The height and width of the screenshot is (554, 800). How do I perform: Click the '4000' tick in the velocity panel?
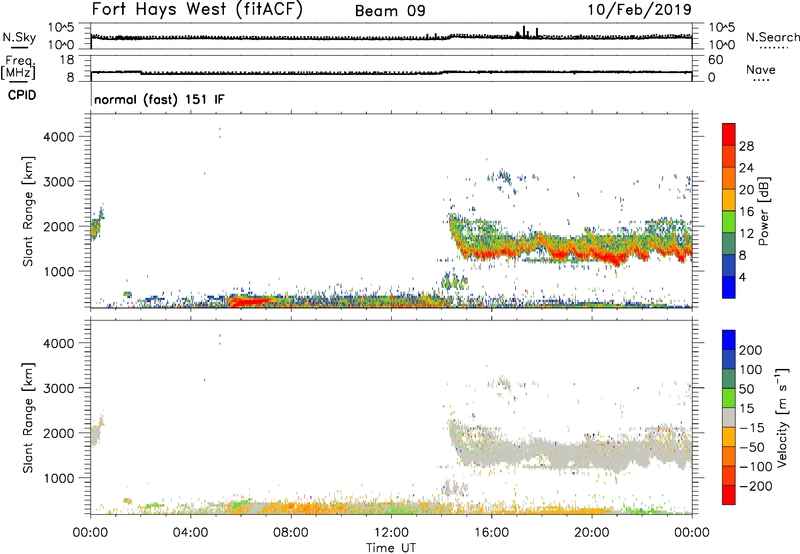[58, 343]
